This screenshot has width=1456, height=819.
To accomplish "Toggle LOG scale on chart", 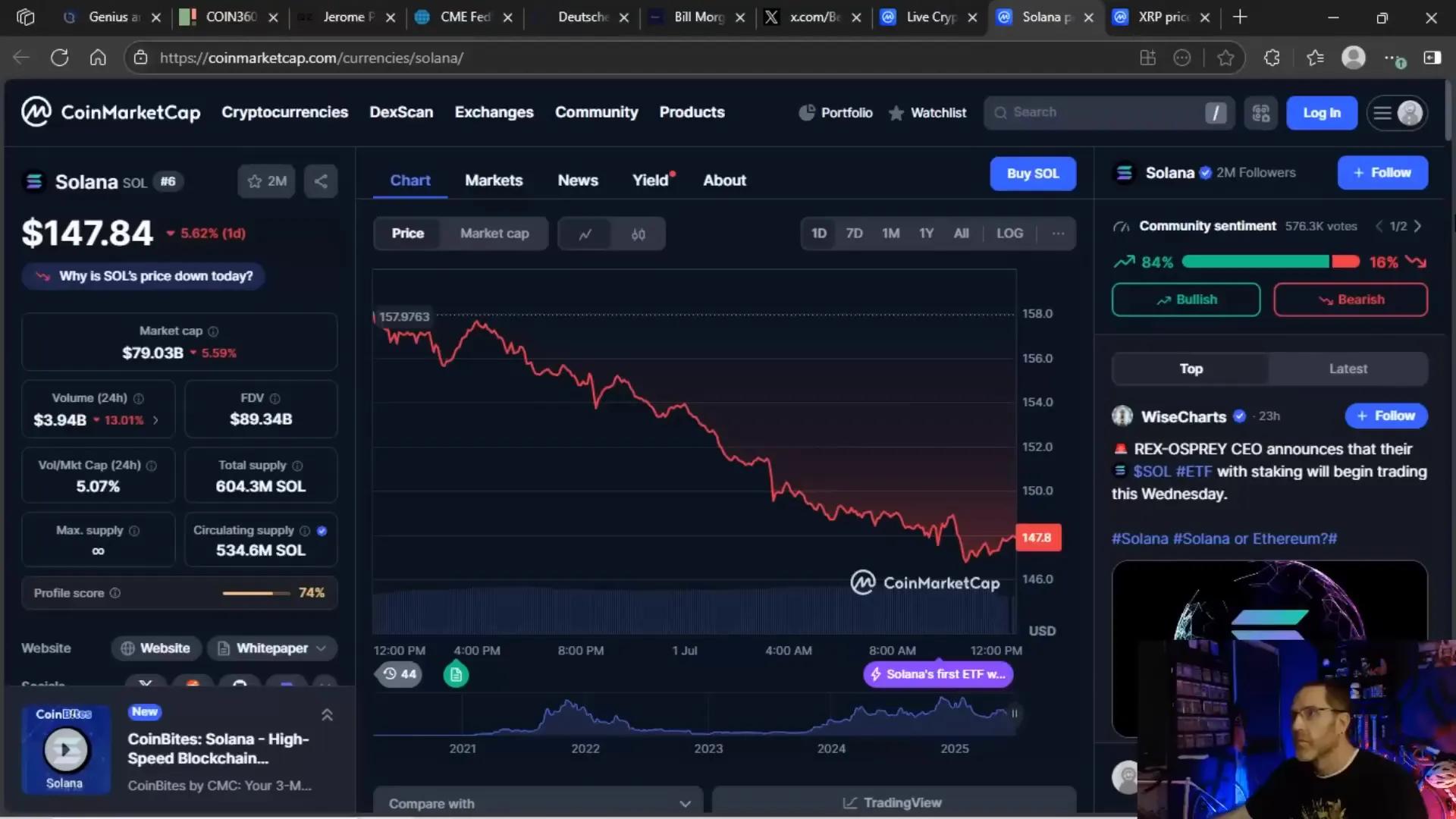I will pos(1009,234).
